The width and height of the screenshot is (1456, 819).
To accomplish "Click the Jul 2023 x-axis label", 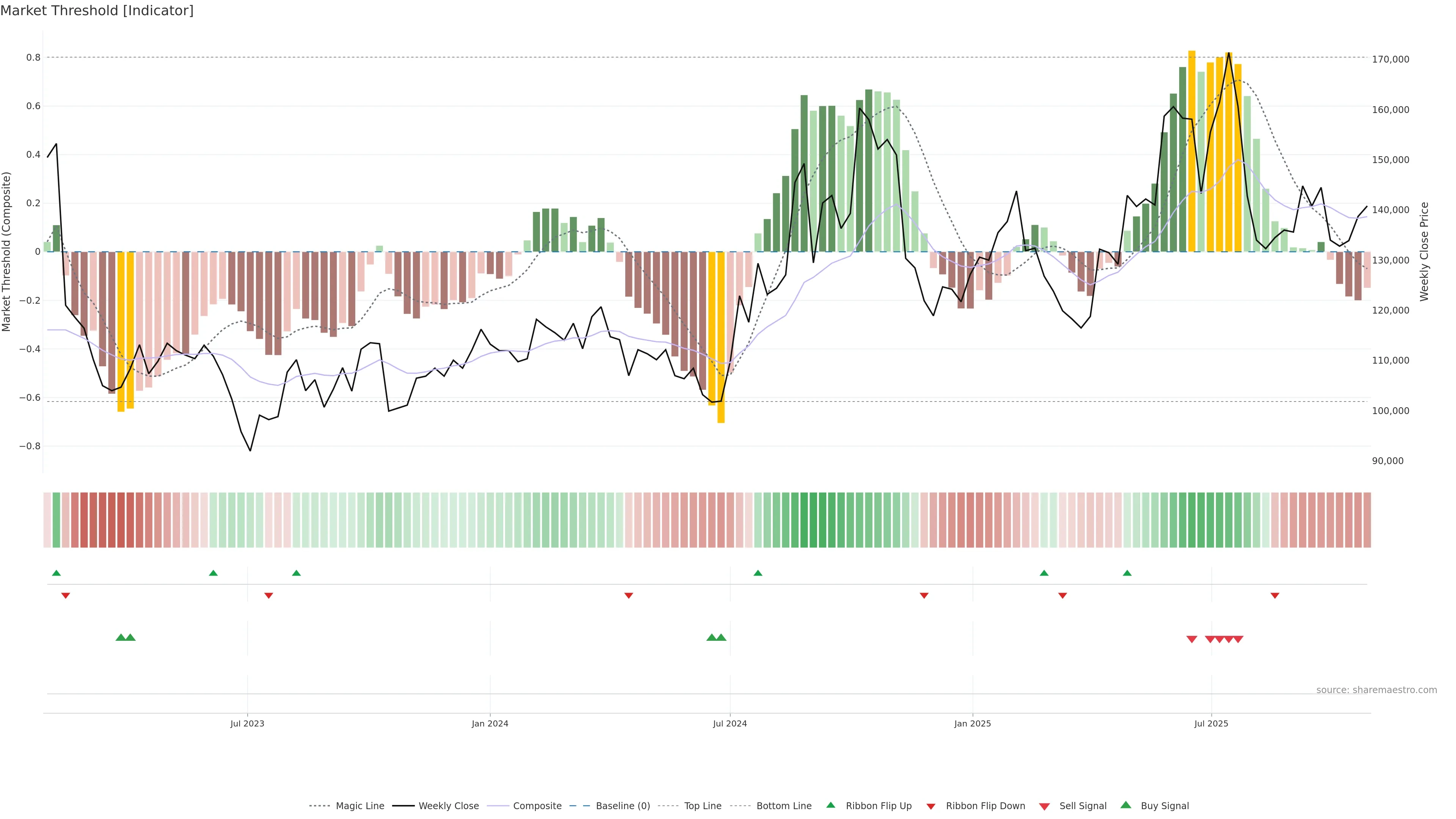I will coord(247,723).
